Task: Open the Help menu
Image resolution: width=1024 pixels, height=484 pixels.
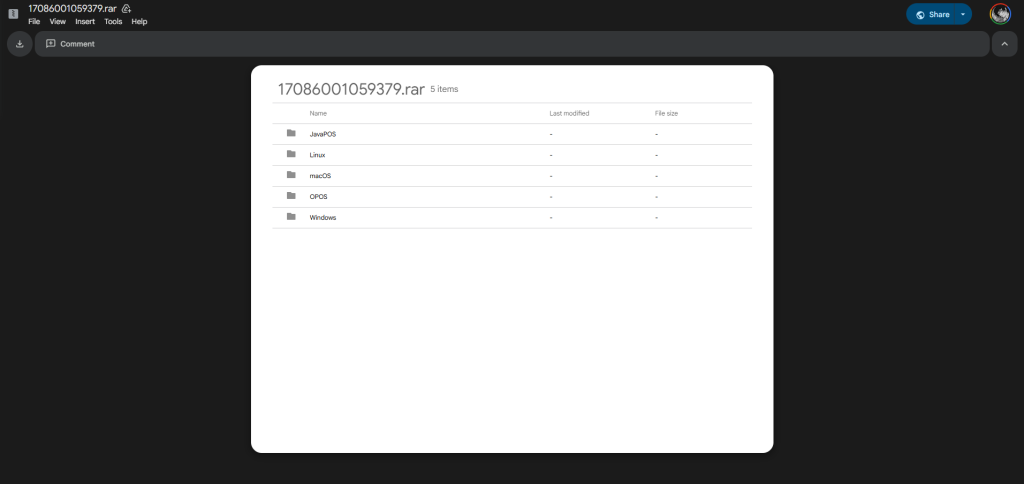Action: (139, 21)
